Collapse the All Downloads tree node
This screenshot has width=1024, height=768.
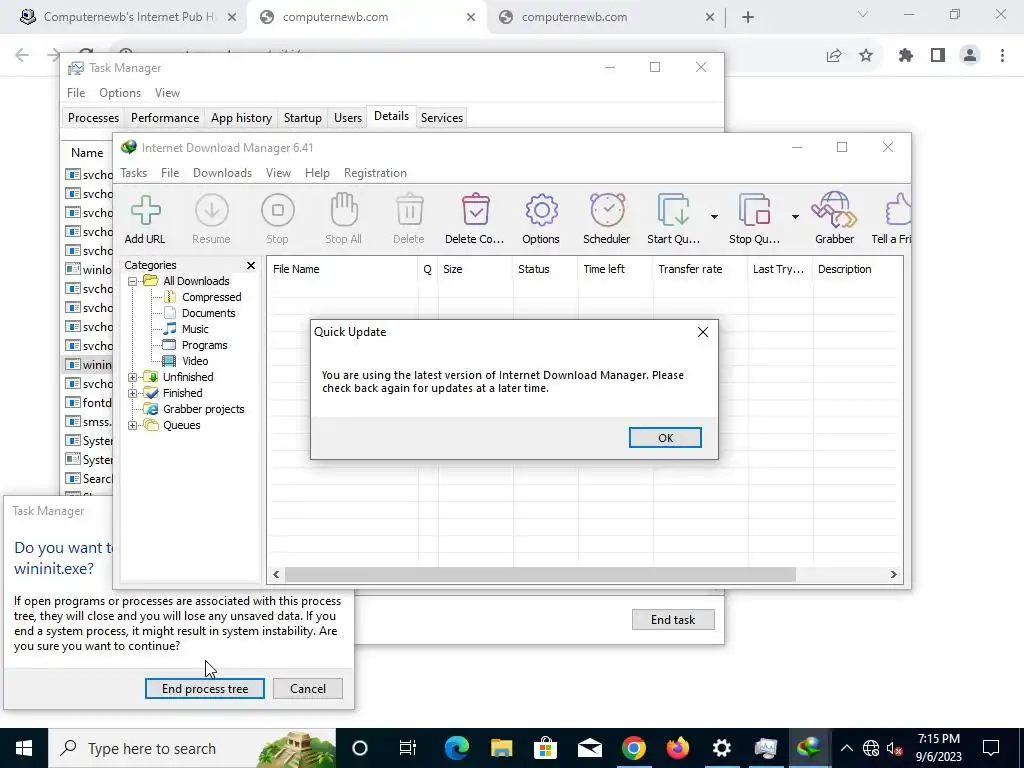[133, 281]
